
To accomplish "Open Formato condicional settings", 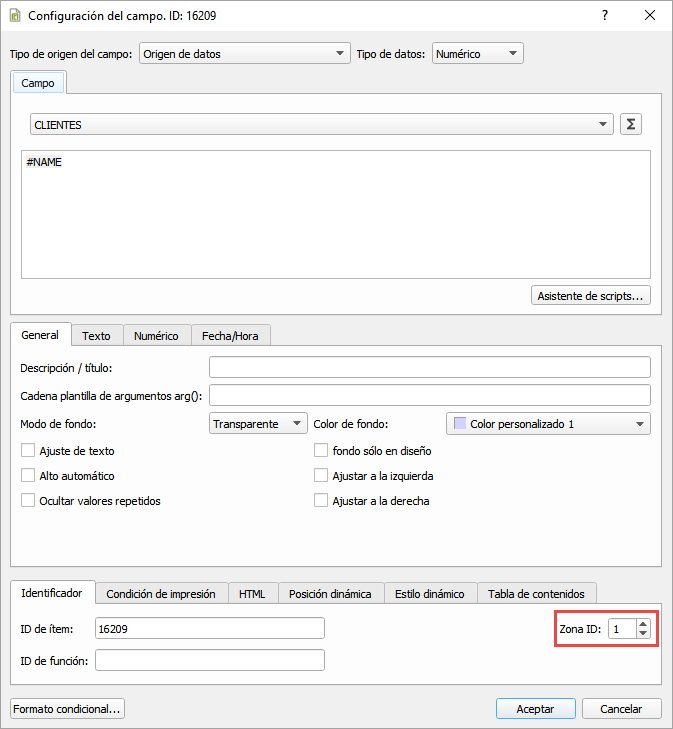I will point(67,709).
